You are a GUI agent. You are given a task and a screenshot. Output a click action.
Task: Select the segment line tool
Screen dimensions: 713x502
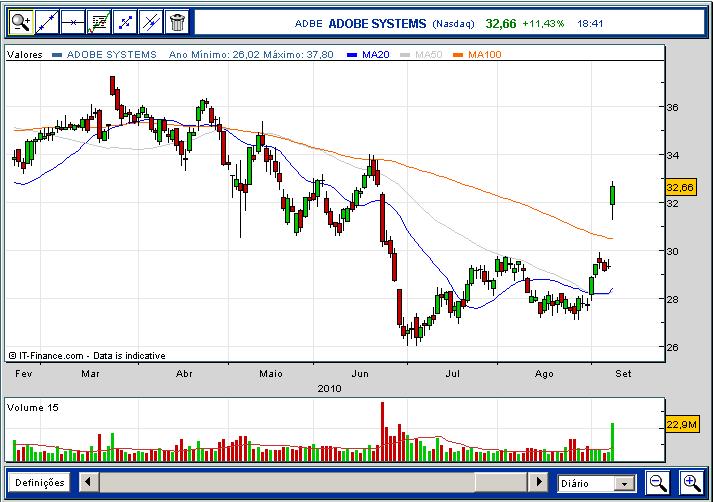point(125,22)
